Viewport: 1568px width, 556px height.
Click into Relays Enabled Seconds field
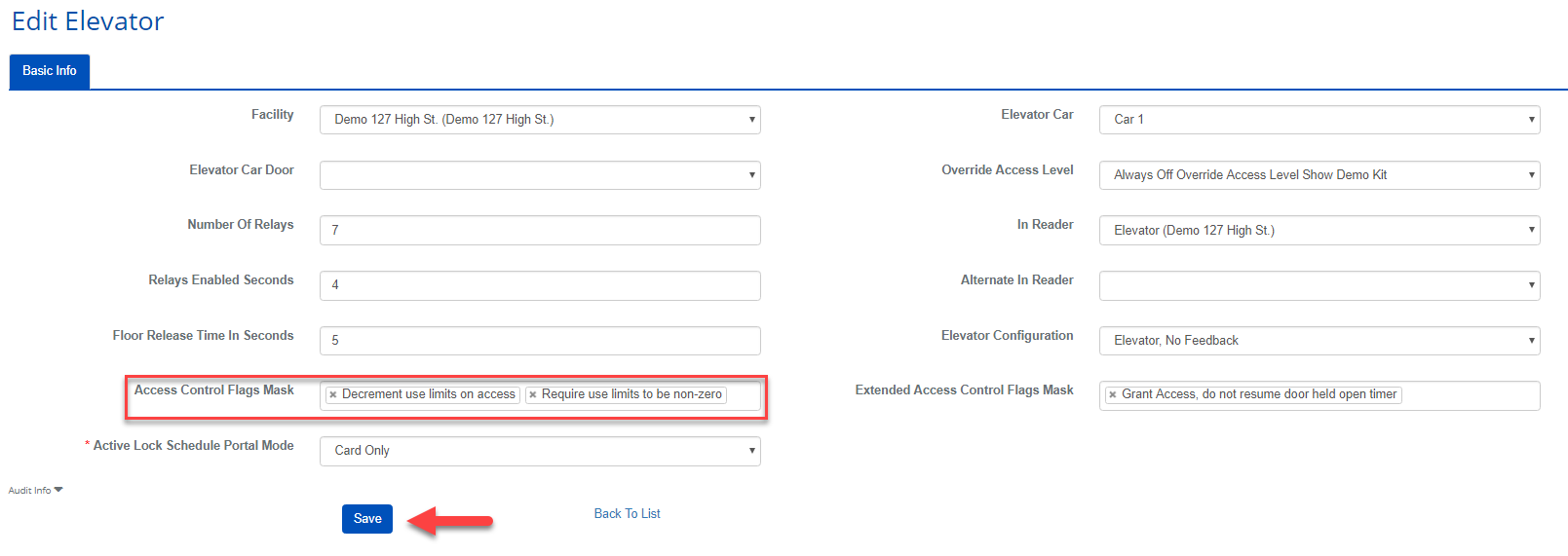click(540, 285)
